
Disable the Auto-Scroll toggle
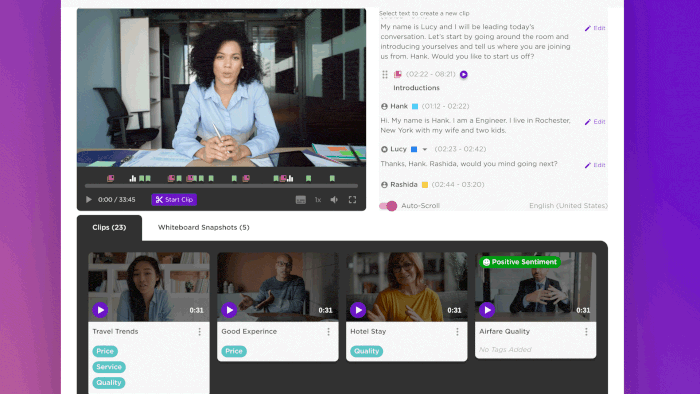tap(388, 206)
